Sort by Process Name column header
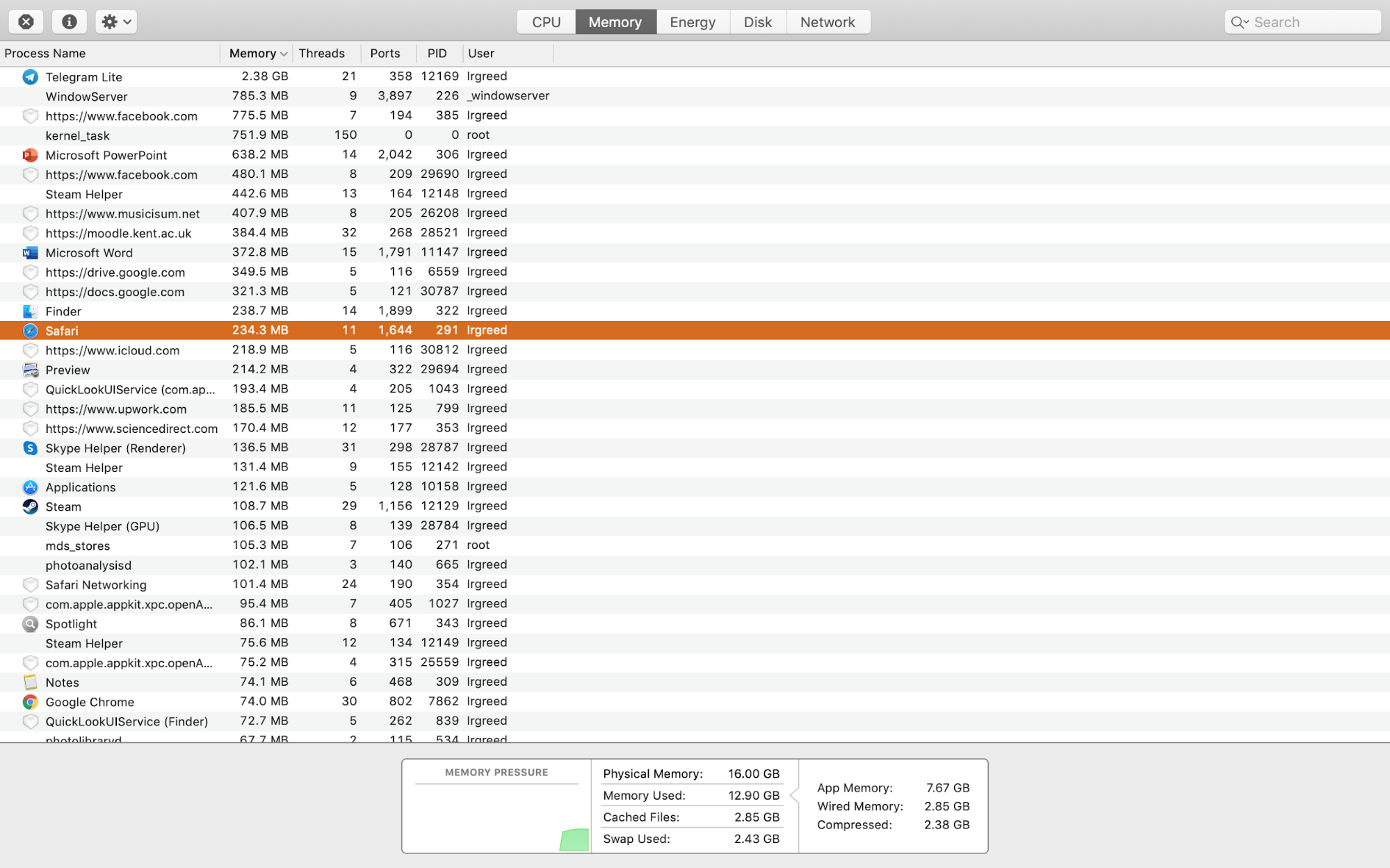 tap(110, 54)
